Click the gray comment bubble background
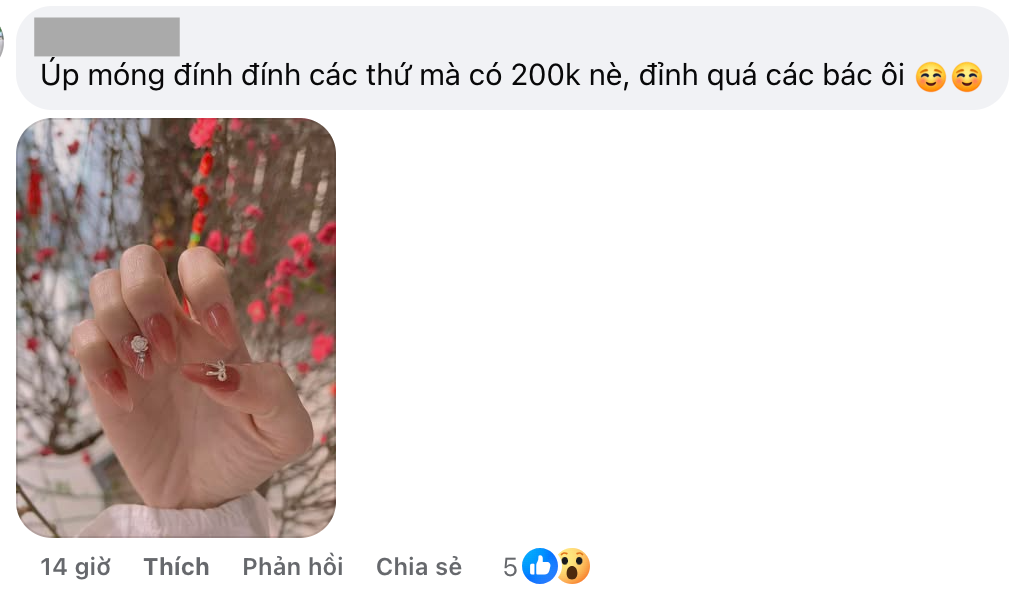 [x=512, y=58]
